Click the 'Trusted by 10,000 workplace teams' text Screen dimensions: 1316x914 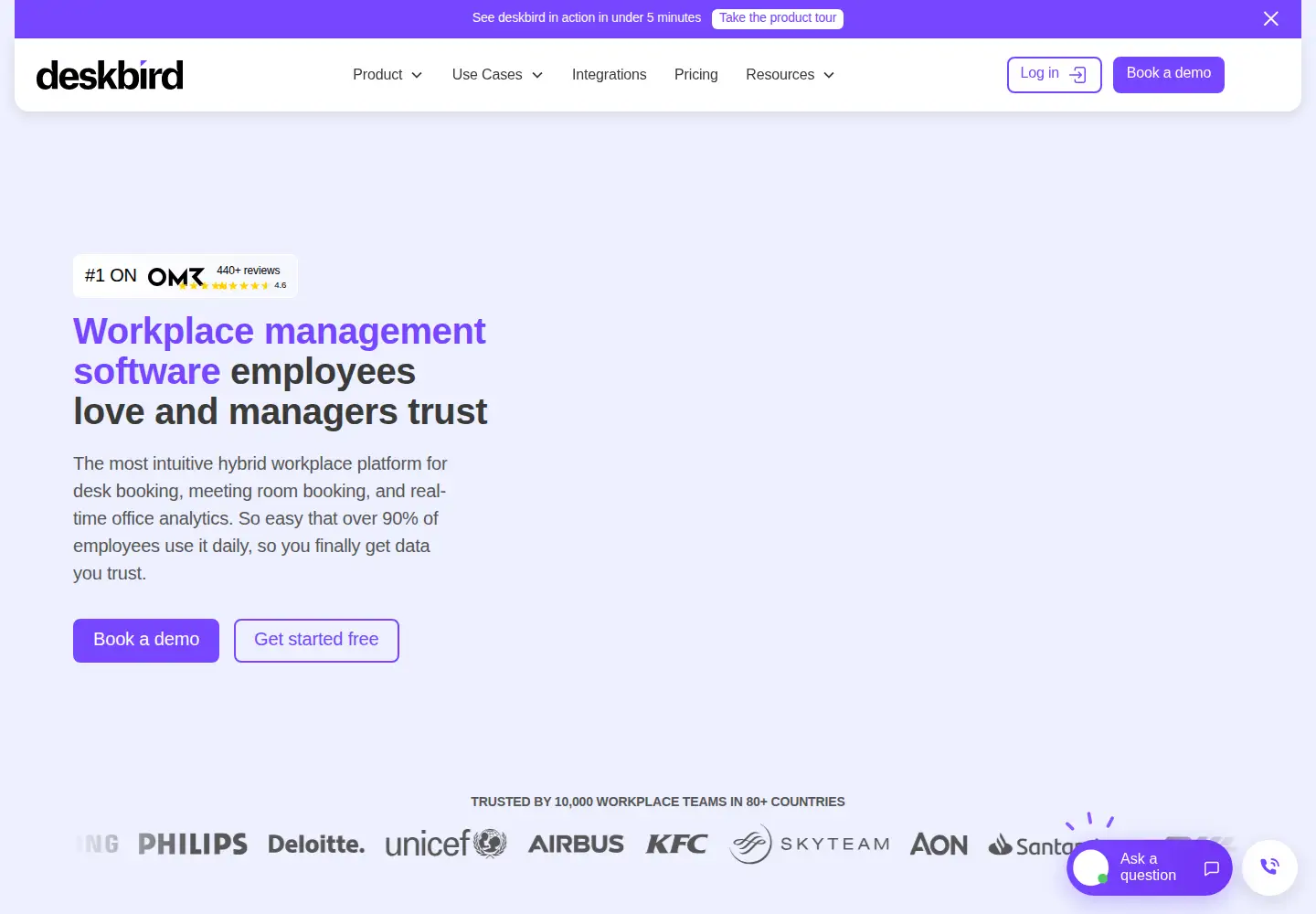click(x=658, y=802)
